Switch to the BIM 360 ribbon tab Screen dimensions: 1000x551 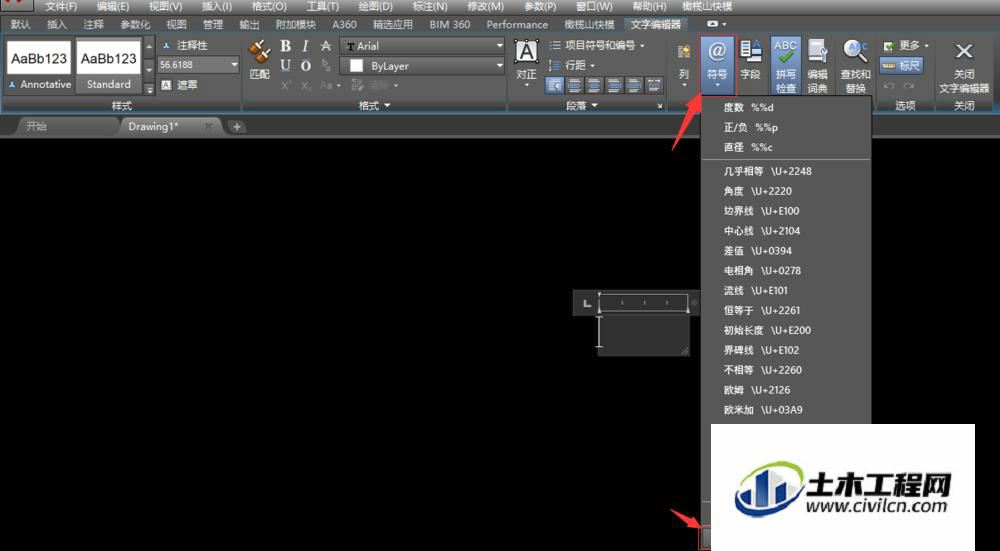450,24
